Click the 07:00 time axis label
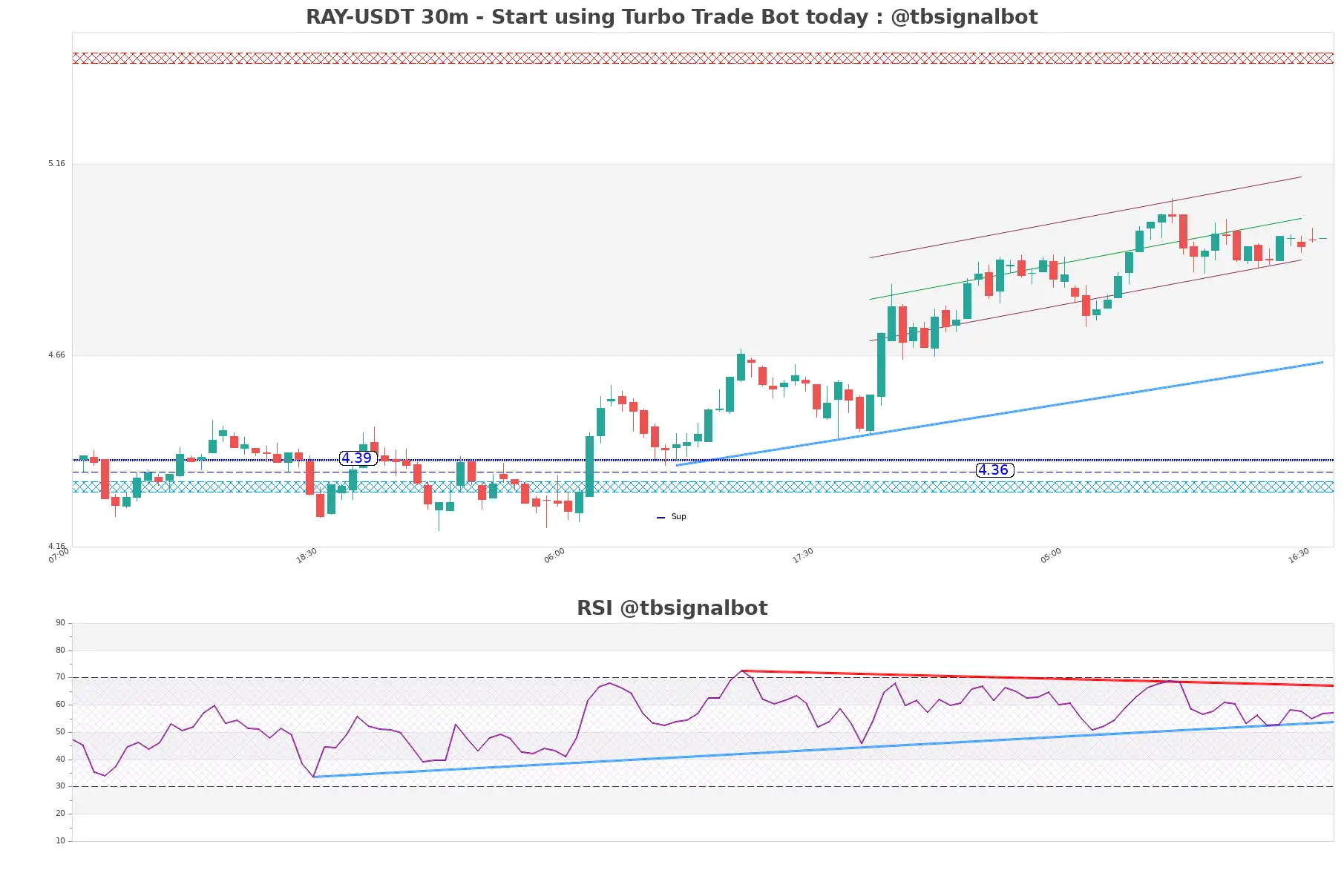 click(59, 556)
